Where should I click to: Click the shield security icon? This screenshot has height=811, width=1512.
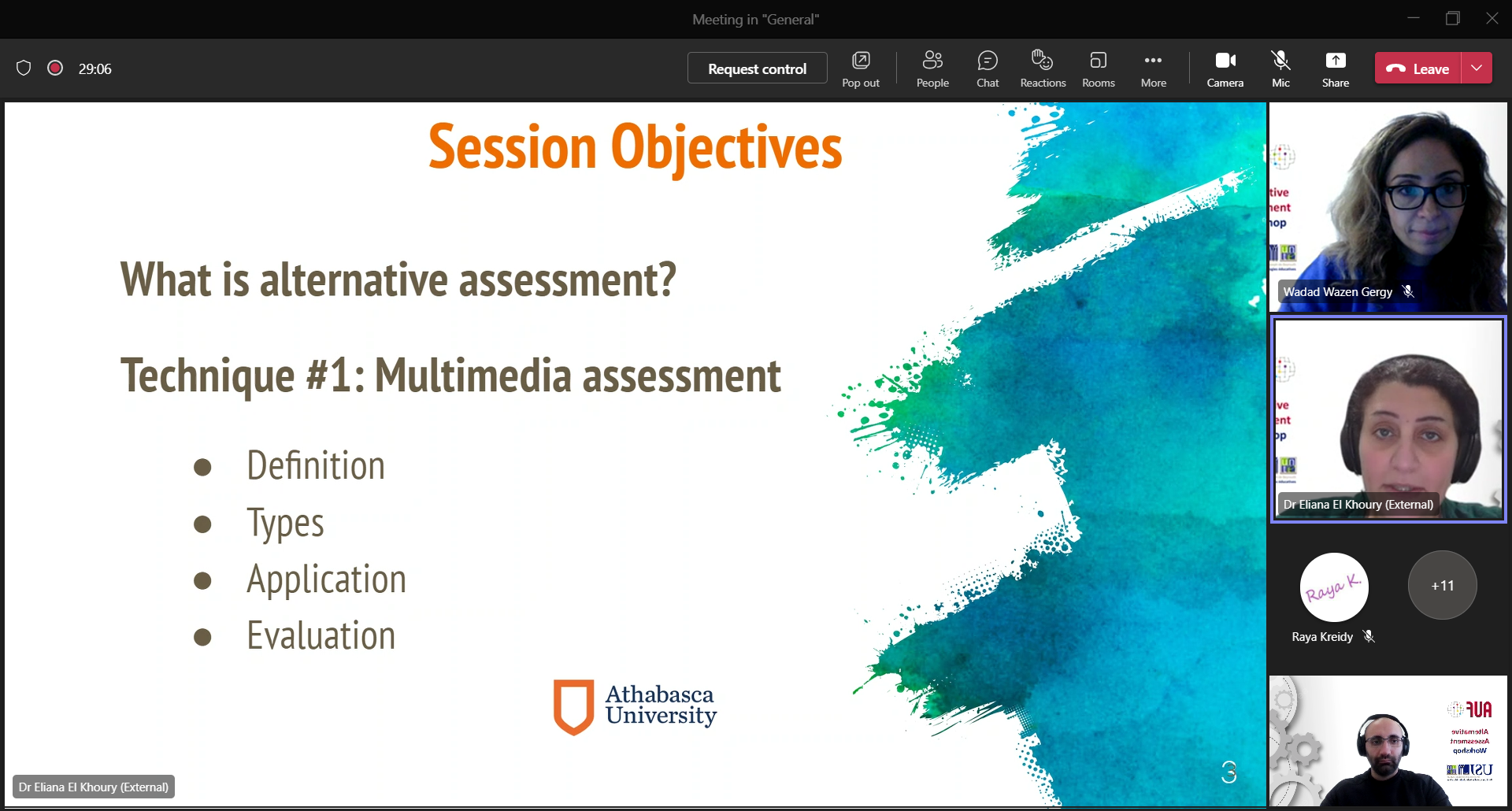click(x=24, y=69)
